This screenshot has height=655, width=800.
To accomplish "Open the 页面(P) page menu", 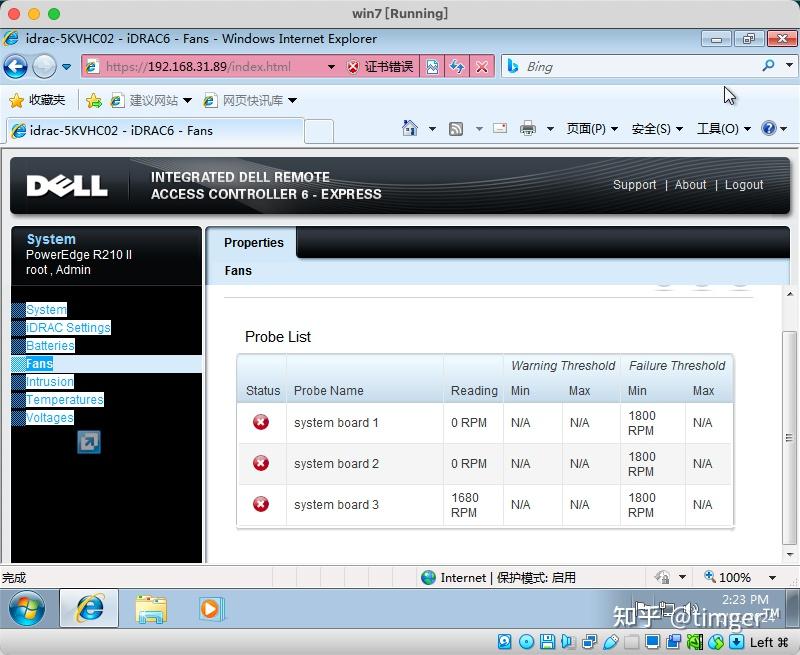I will click(x=592, y=129).
